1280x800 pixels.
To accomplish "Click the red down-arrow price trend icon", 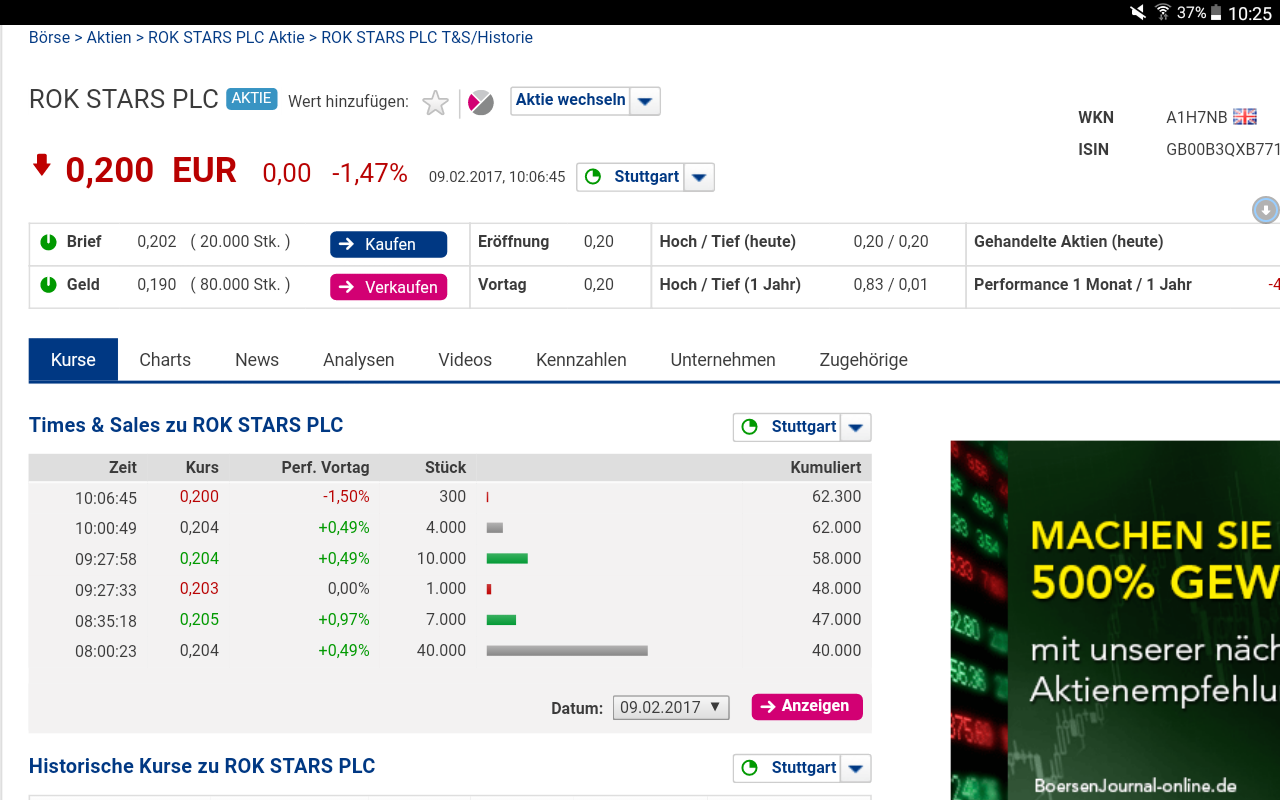I will (41, 165).
